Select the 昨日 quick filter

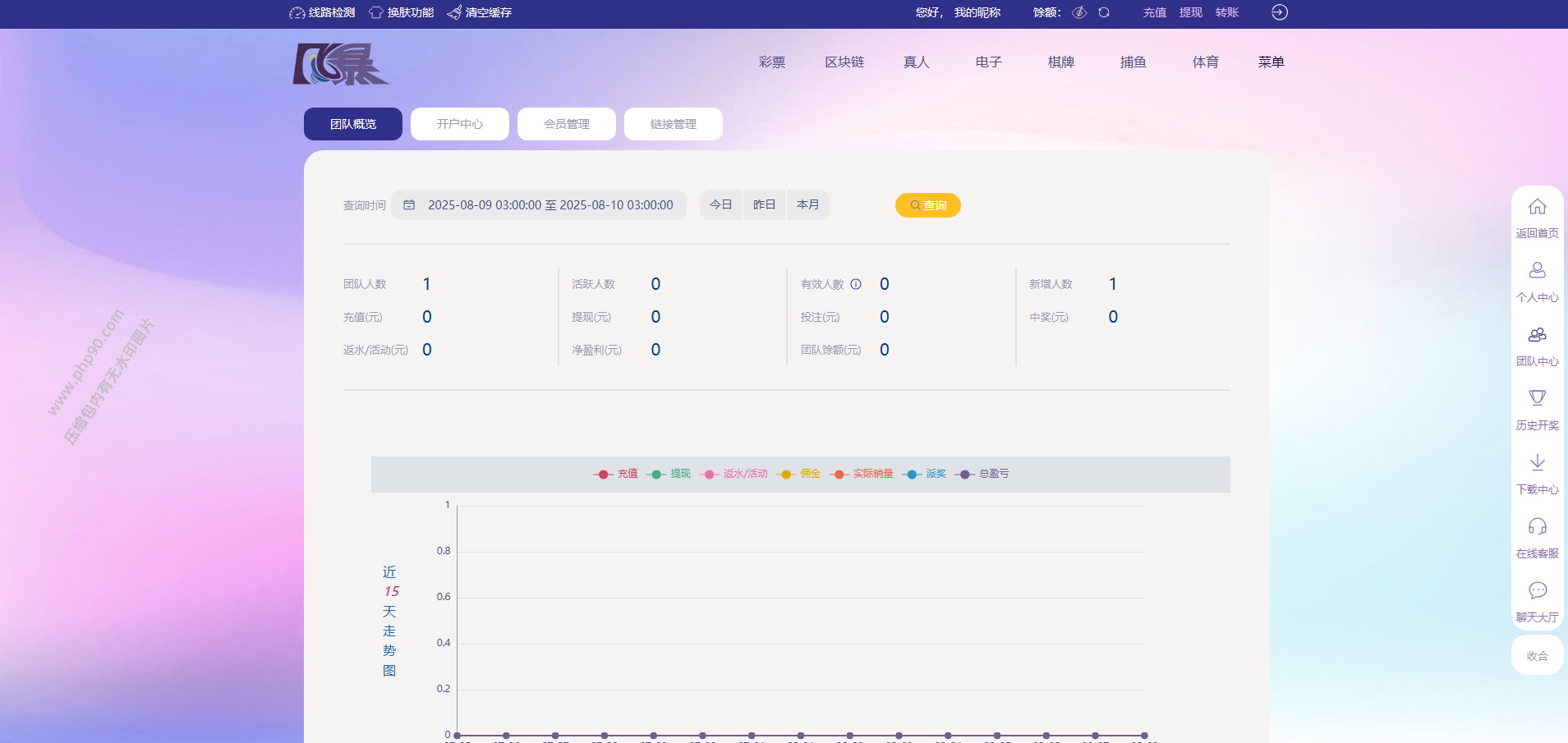coord(764,205)
